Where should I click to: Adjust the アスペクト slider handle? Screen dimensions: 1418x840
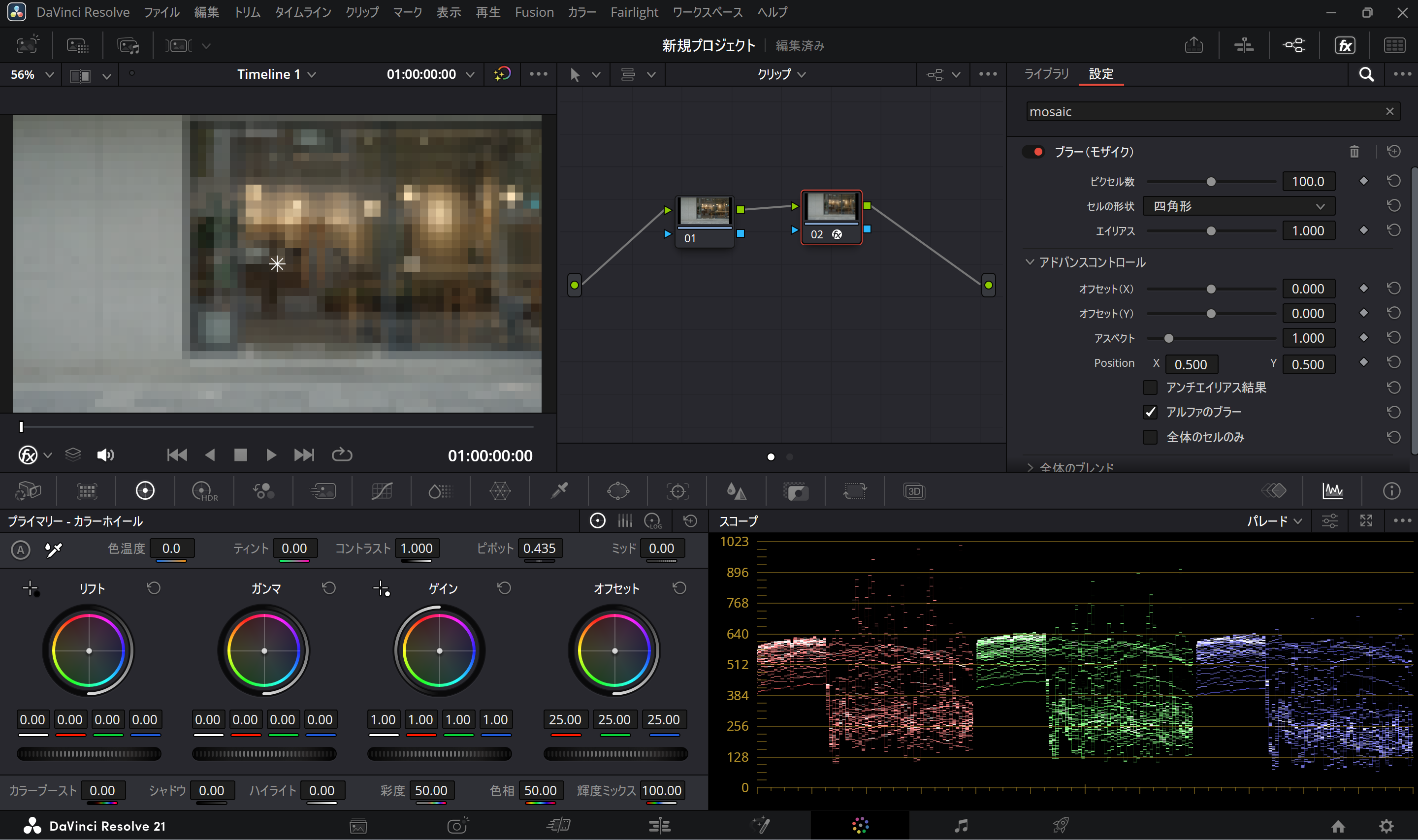click(x=1168, y=338)
